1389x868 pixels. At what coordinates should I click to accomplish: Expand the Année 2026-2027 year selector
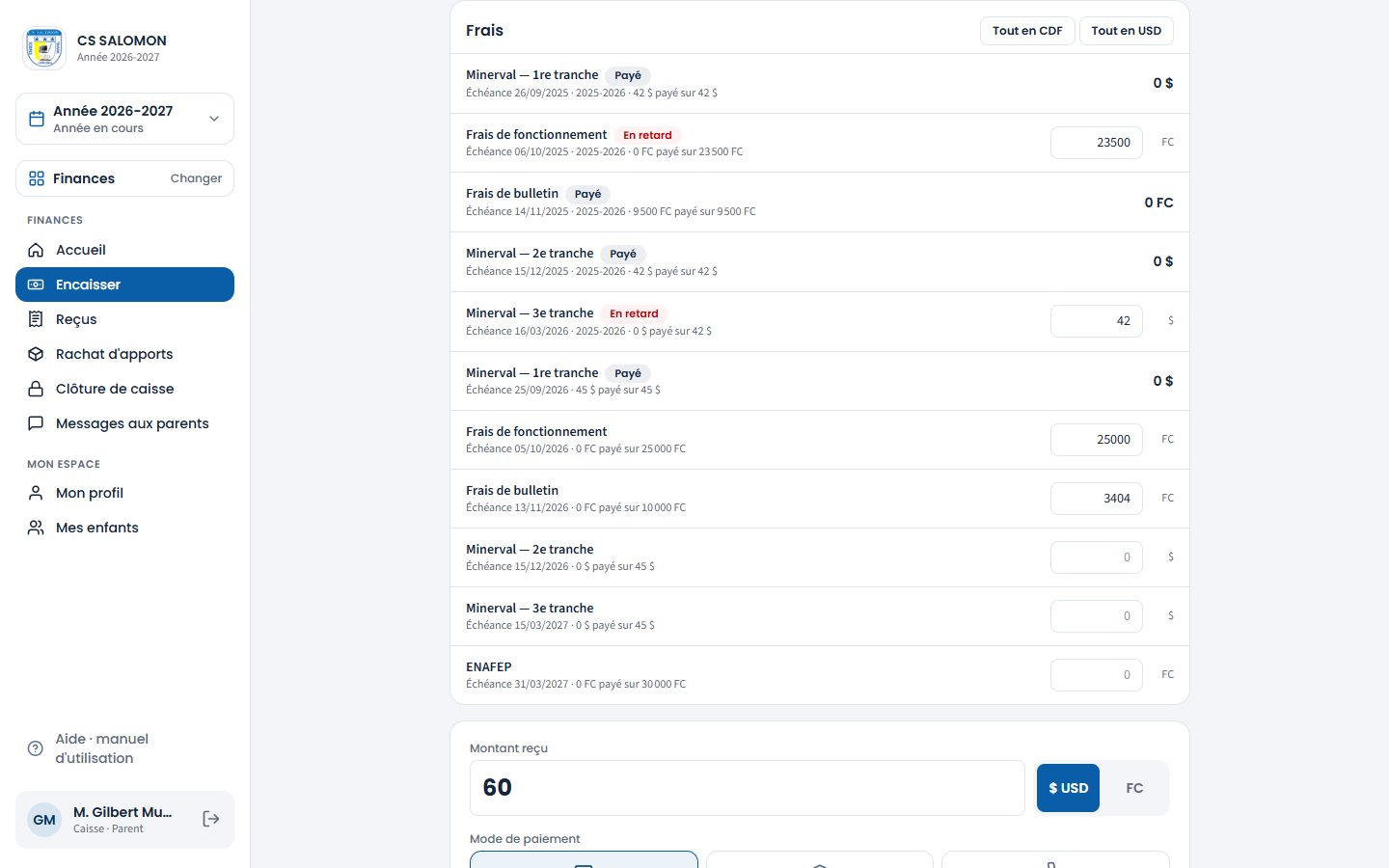point(124,119)
